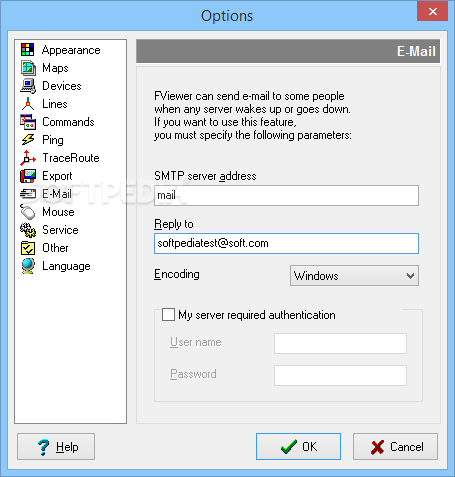Click the Other checkmark icon
This screenshot has width=455, height=477.
click(28, 248)
